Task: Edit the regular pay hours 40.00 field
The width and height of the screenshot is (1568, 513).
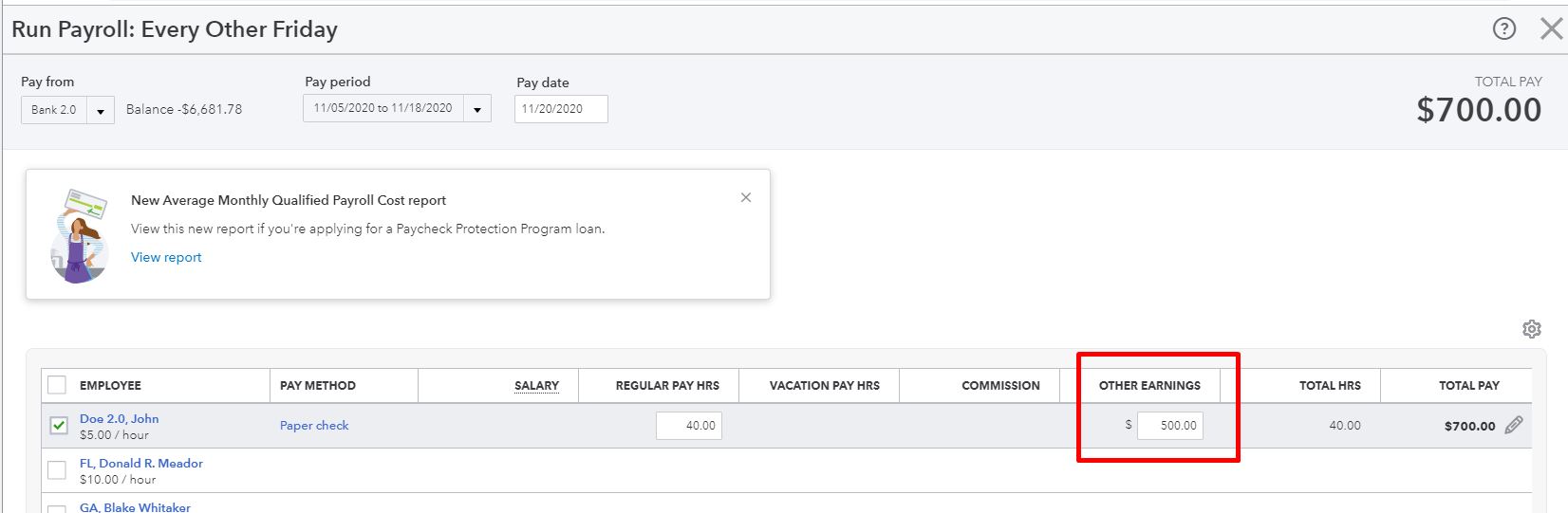Action: 689,426
